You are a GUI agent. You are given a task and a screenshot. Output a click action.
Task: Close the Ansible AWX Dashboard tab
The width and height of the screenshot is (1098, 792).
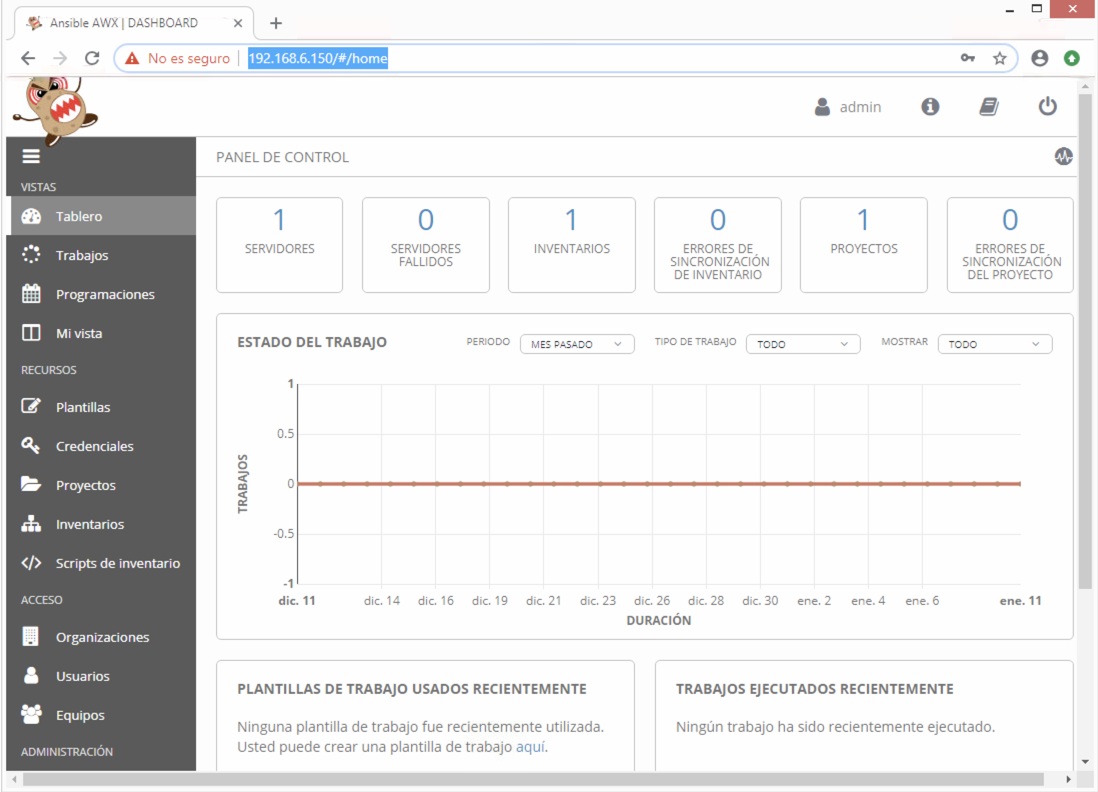(x=237, y=23)
